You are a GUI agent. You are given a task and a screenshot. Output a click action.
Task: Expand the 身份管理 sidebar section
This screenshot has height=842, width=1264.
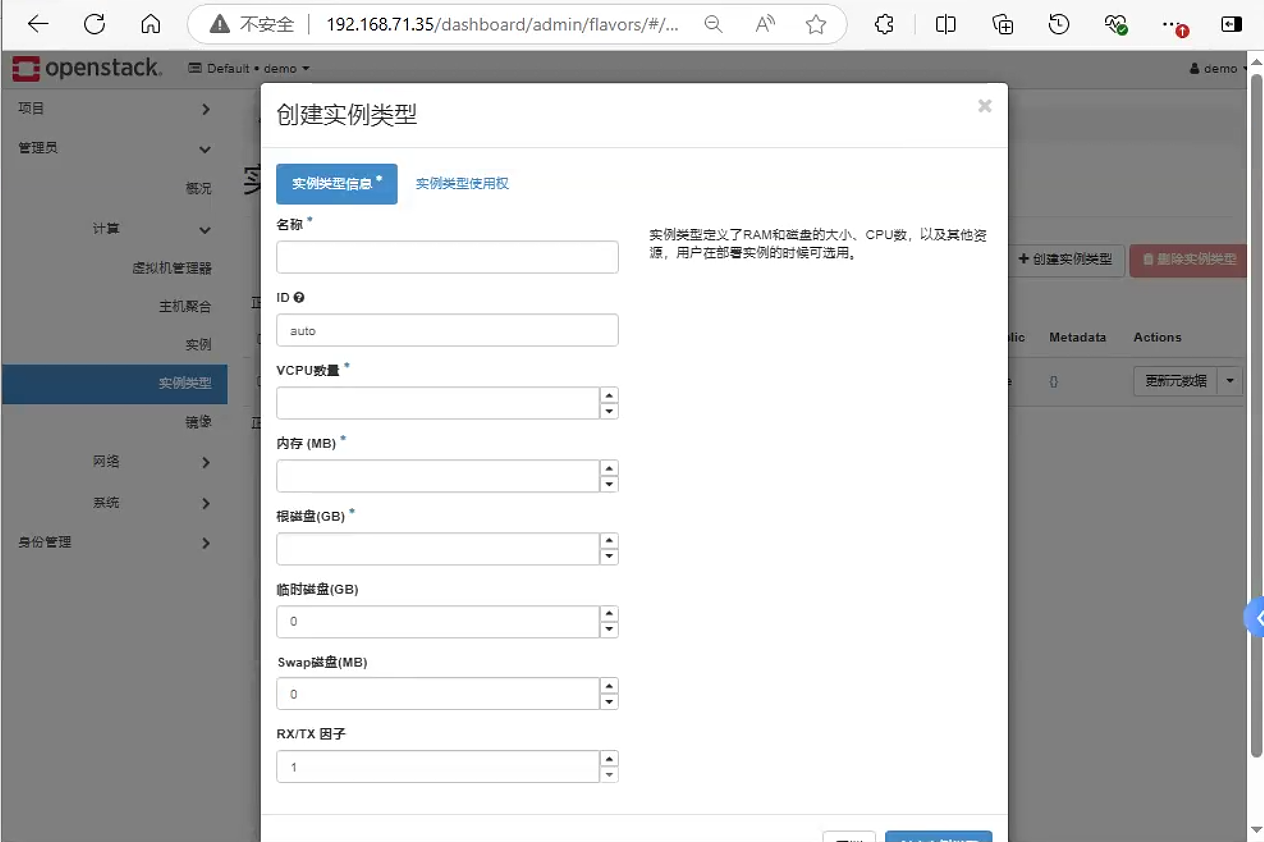point(114,542)
